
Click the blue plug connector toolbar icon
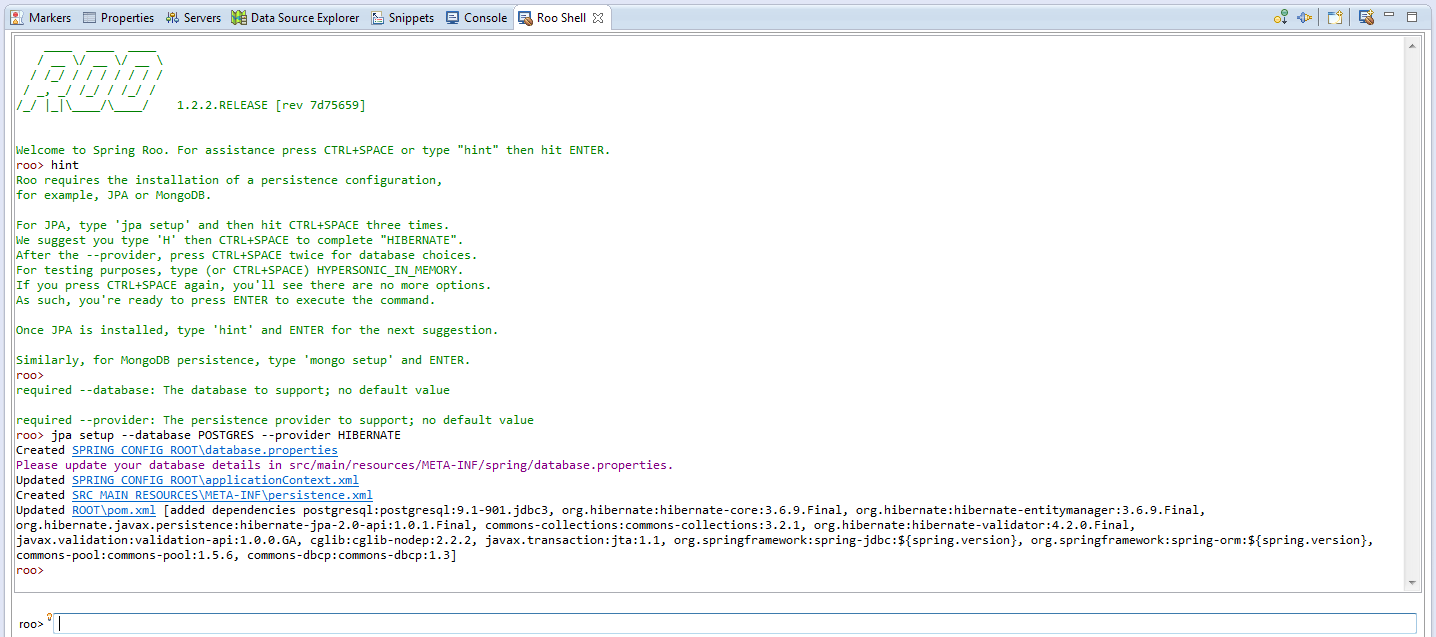coord(1304,17)
